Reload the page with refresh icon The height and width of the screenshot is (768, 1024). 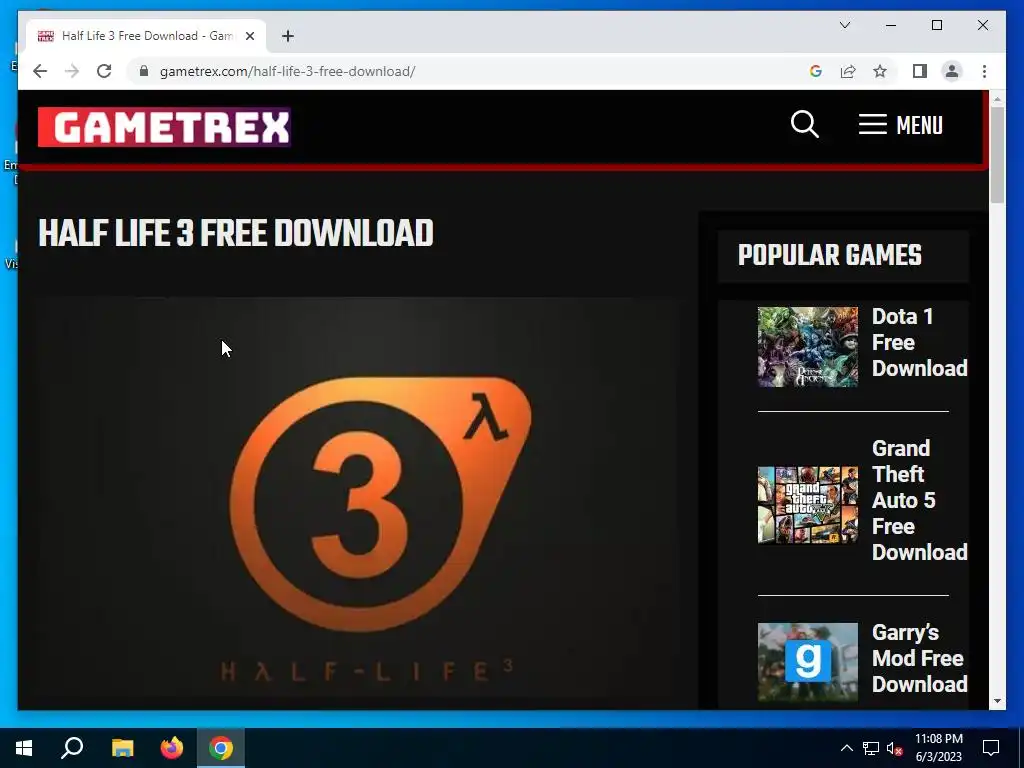104,71
